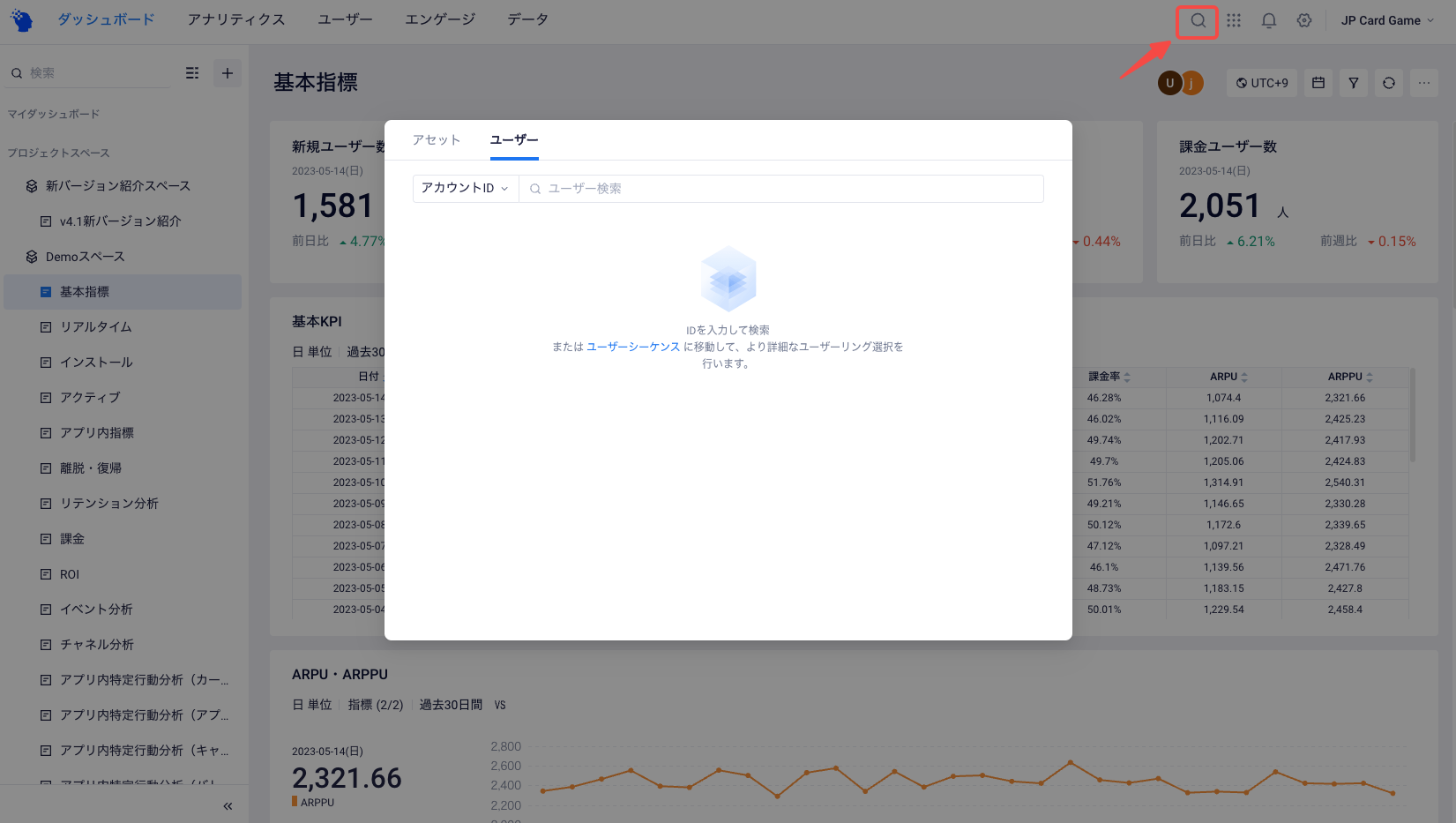The image size is (1456, 823).
Task: Open the UTC+9 timezone selector
Action: 1262,83
